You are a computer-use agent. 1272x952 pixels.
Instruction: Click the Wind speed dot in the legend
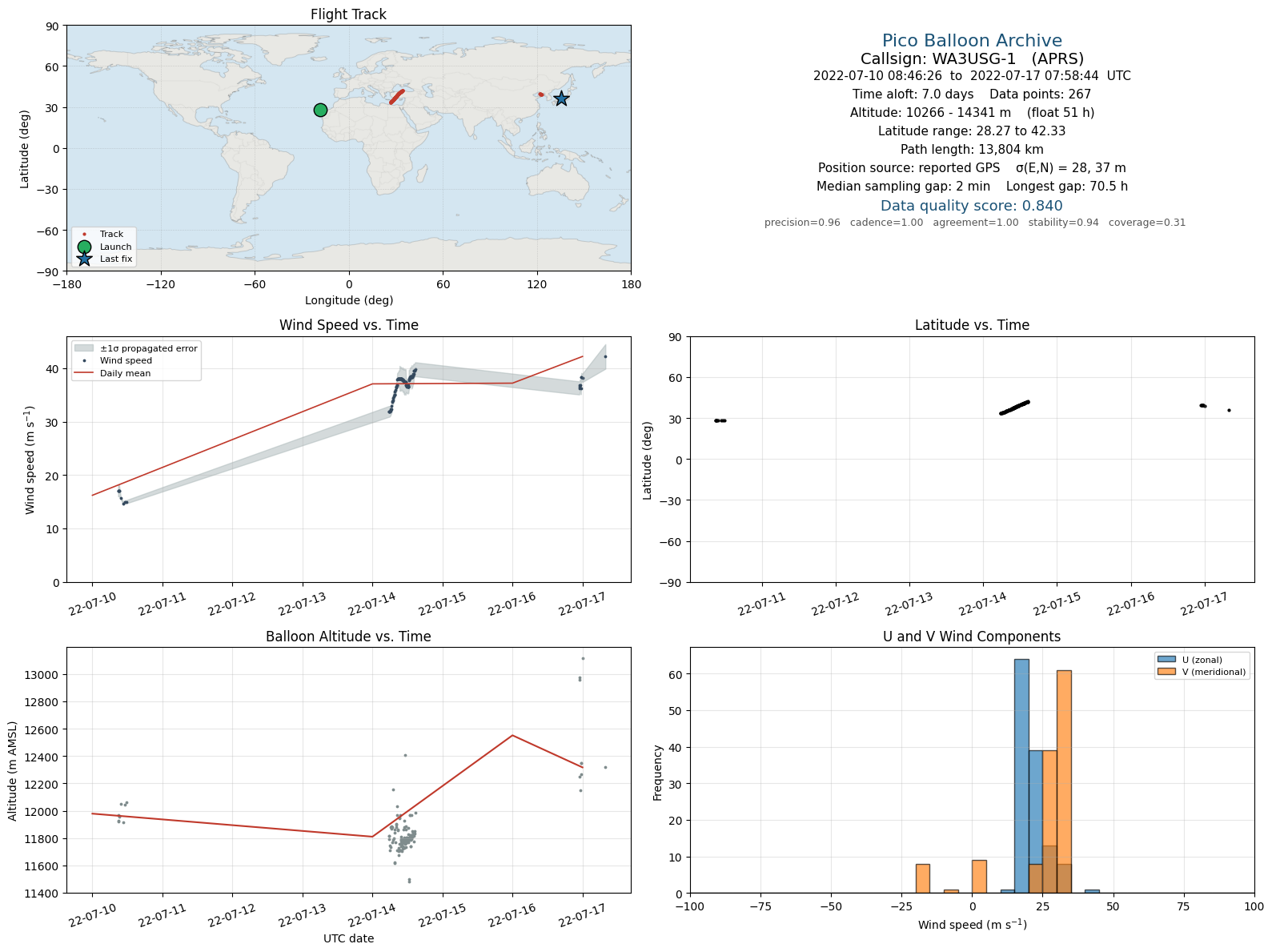coord(84,361)
